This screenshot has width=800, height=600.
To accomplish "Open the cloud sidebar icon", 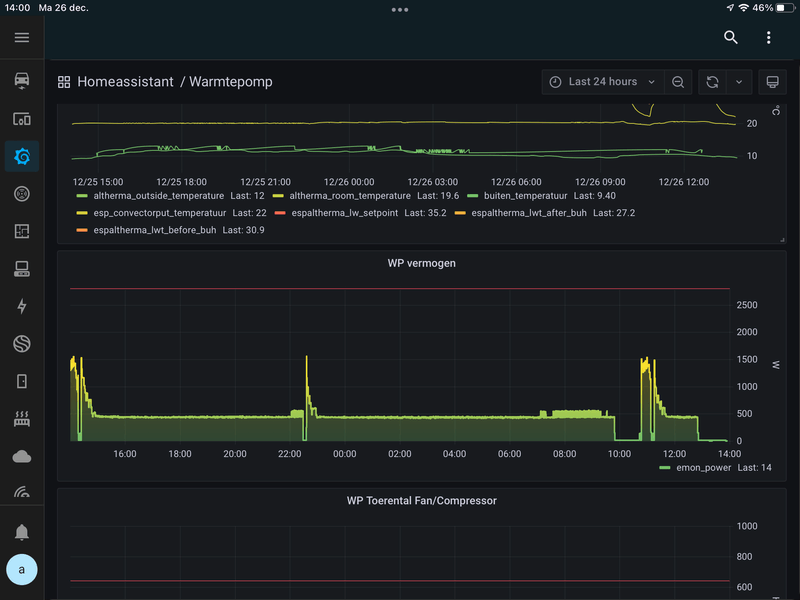I will [22, 457].
